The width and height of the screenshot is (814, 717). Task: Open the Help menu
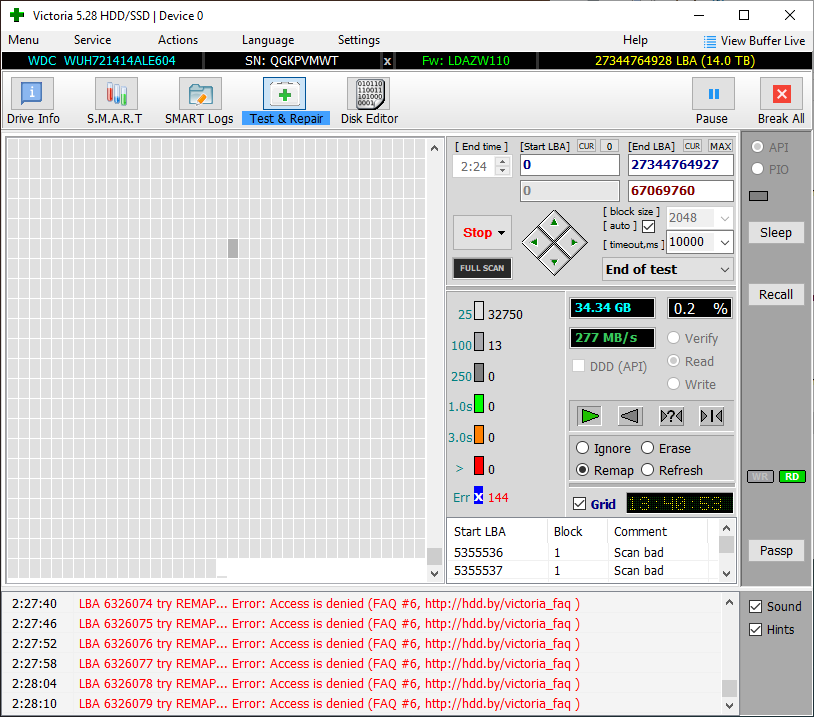tap(635, 40)
